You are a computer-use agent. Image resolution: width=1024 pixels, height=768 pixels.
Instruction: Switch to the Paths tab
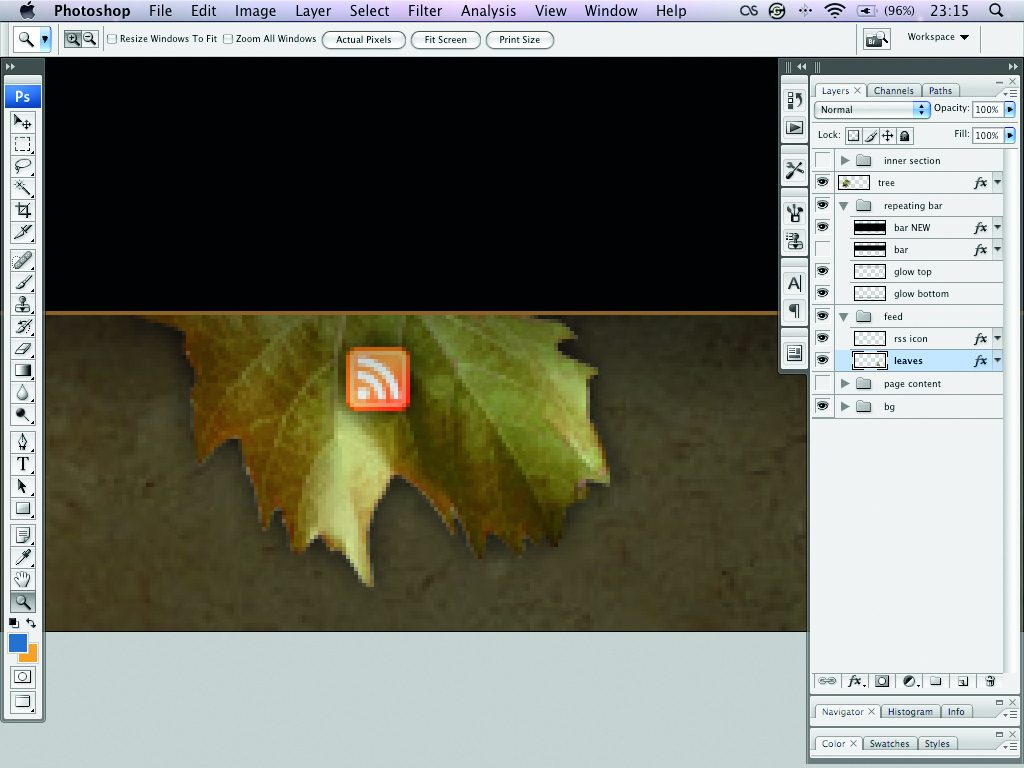(940, 91)
